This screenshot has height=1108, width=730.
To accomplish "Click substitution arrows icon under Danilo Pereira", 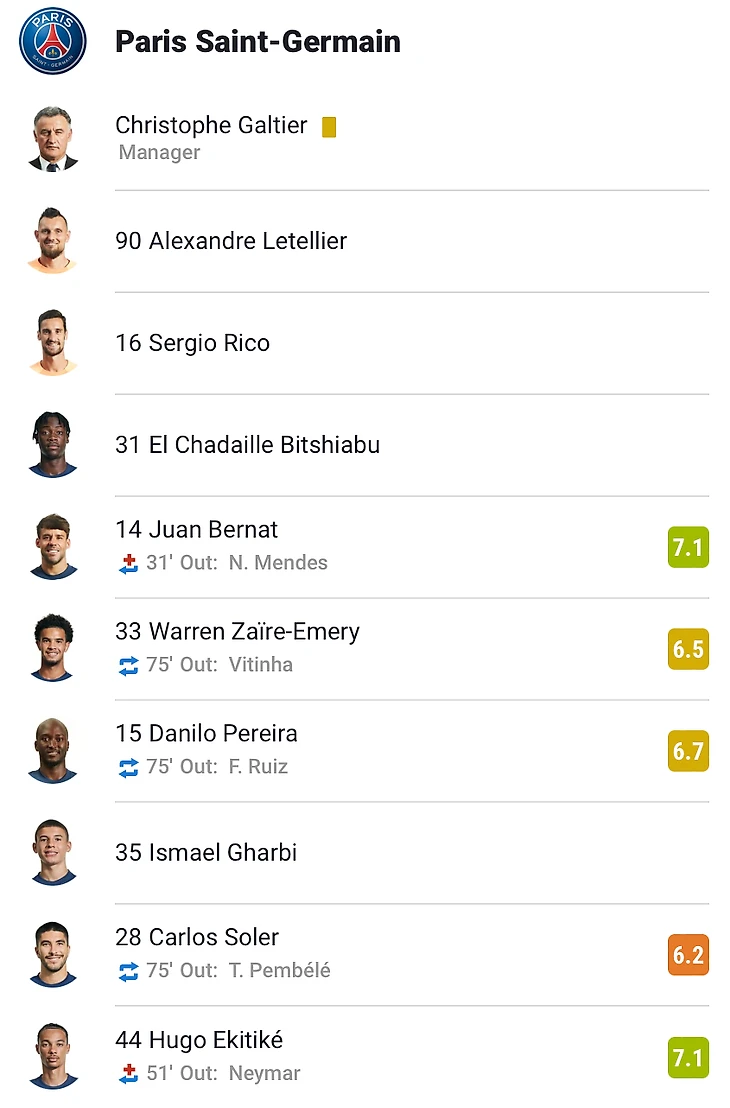I will coord(128,767).
